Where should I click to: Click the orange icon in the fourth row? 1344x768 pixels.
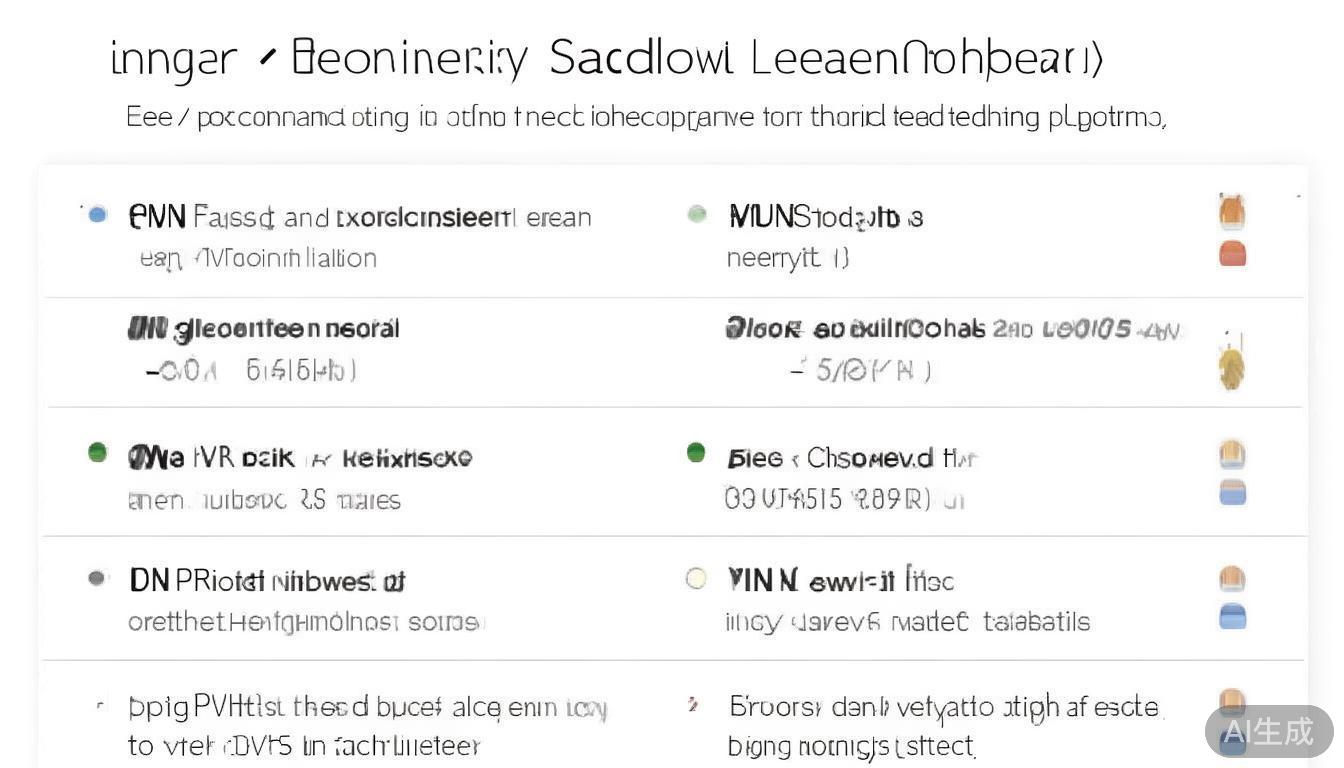pos(1232,579)
